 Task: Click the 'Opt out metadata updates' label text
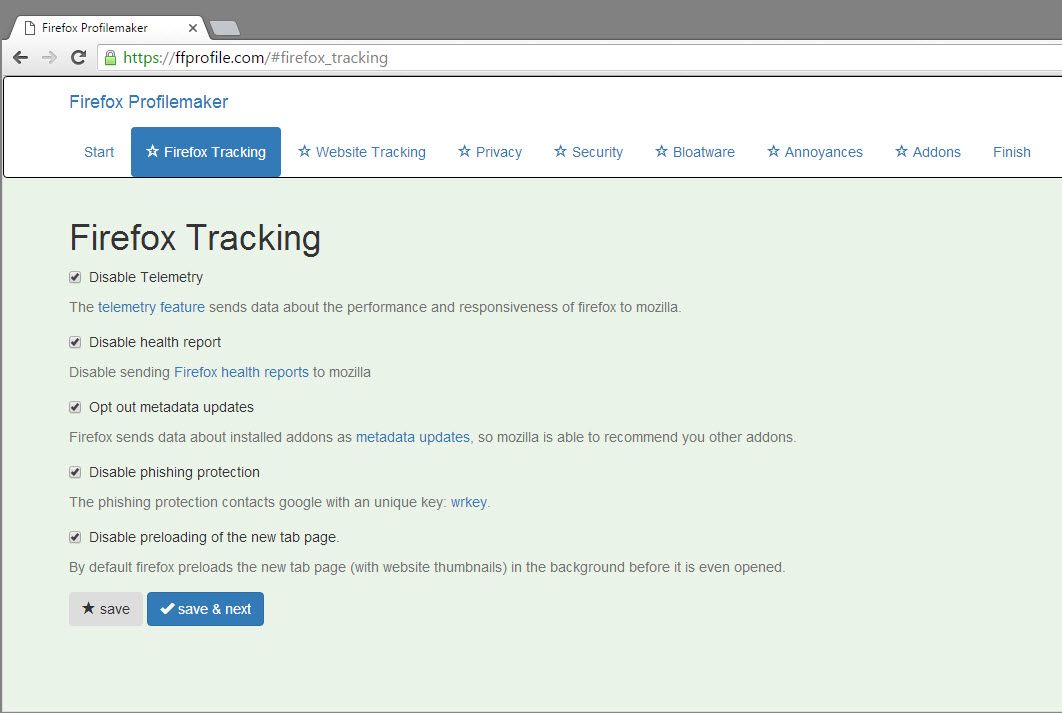171,407
